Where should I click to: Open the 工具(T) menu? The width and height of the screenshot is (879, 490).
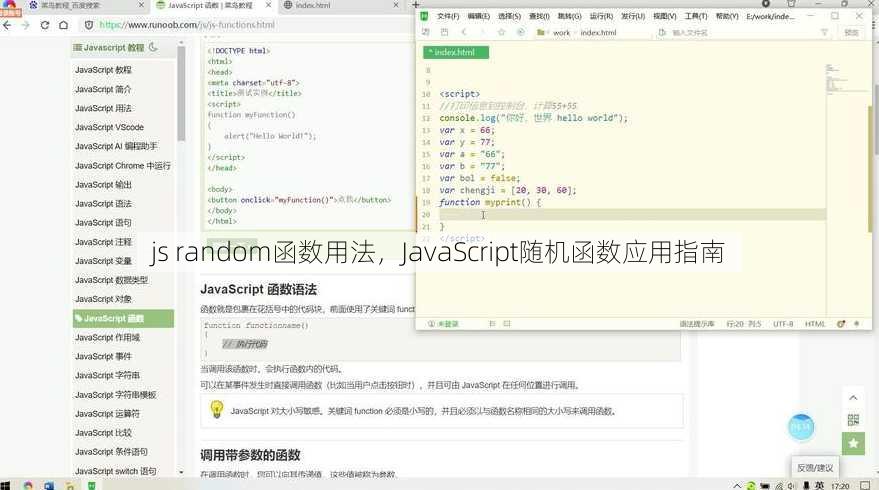pos(696,16)
